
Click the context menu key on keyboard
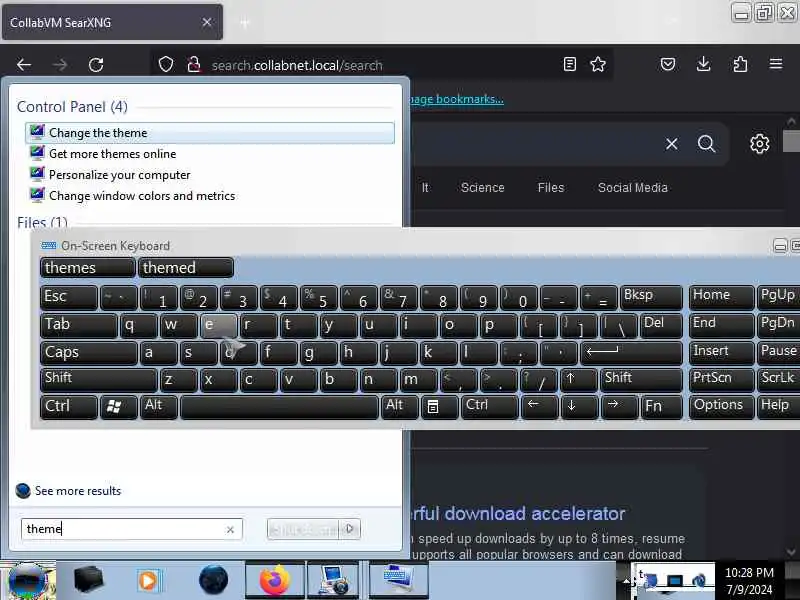pyautogui.click(x=439, y=407)
